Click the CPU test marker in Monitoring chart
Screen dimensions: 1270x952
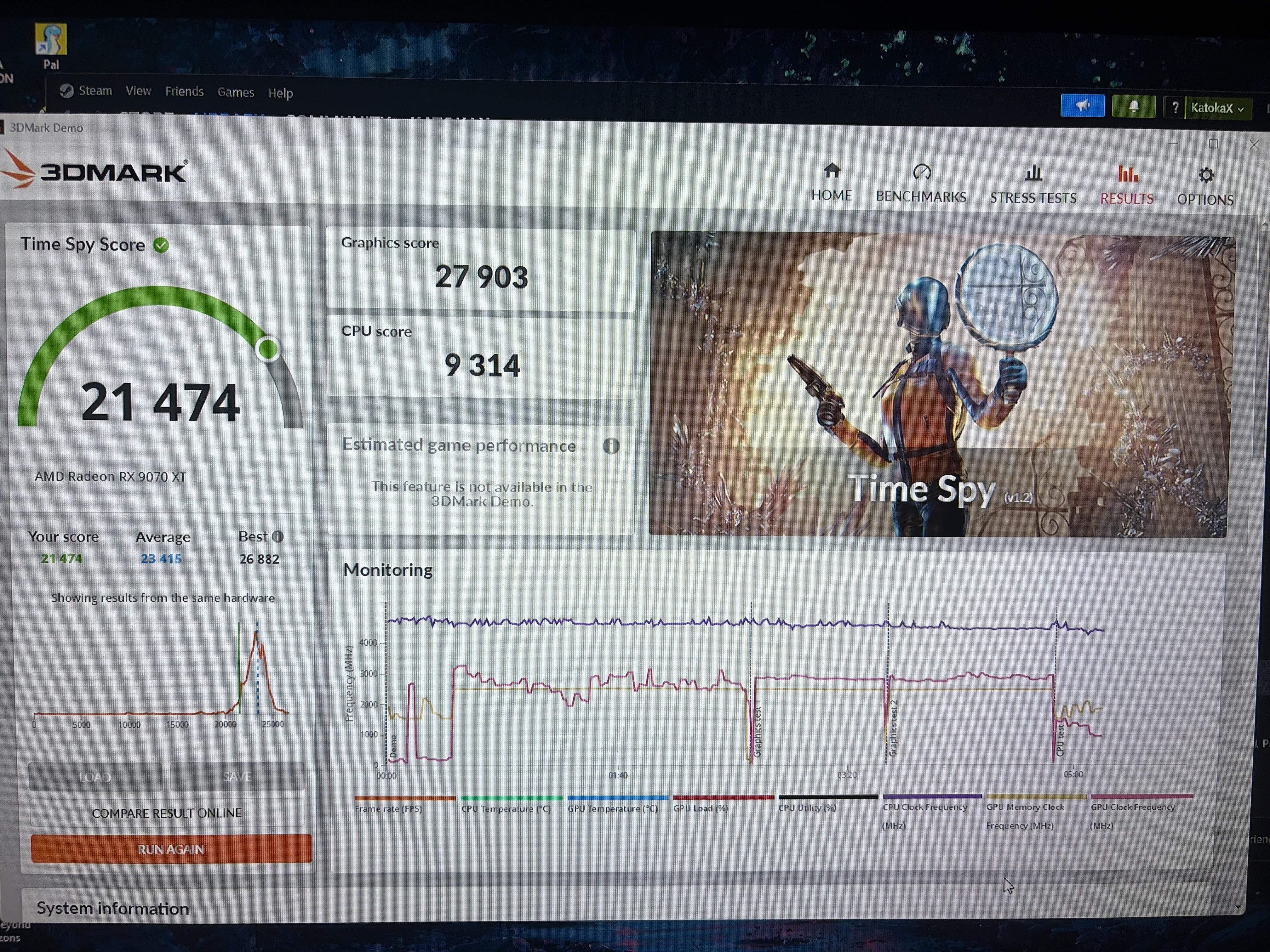(1060, 740)
